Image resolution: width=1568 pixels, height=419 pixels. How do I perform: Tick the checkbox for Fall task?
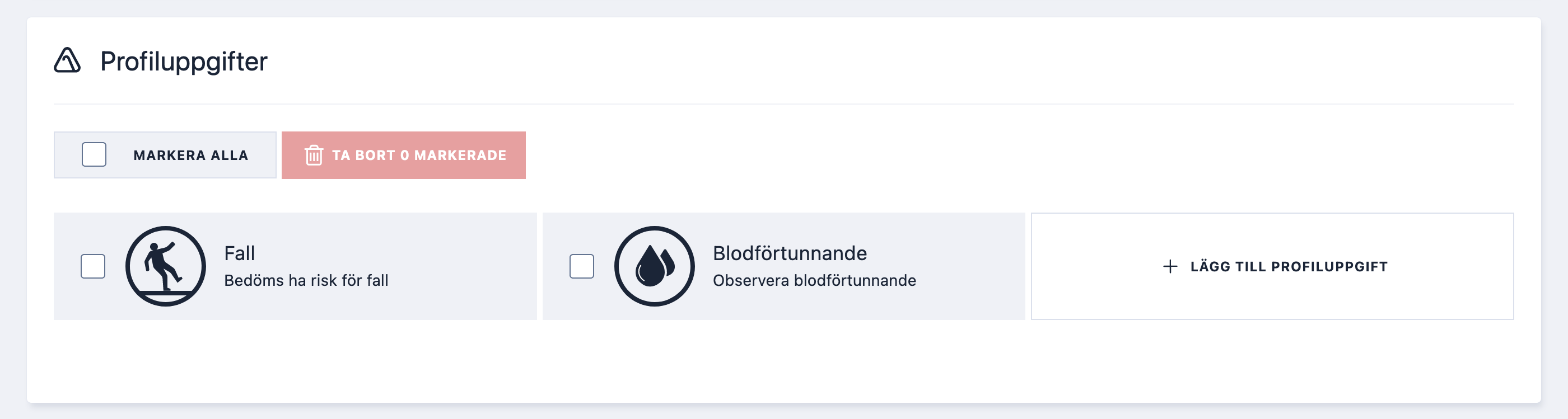point(93,266)
